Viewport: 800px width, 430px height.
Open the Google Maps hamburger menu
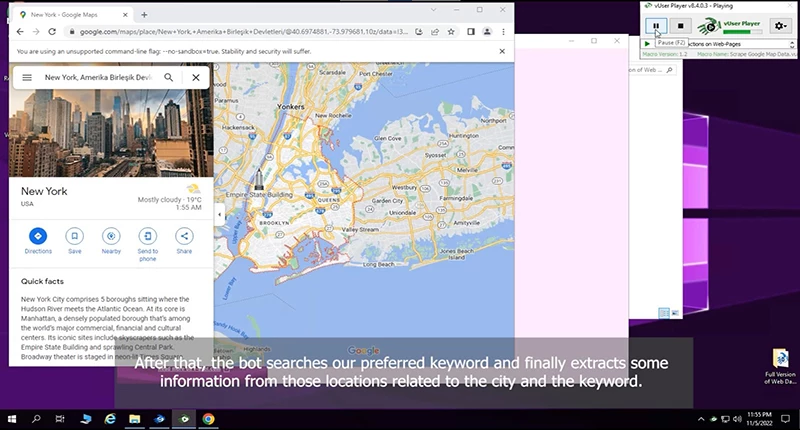tap(27, 78)
